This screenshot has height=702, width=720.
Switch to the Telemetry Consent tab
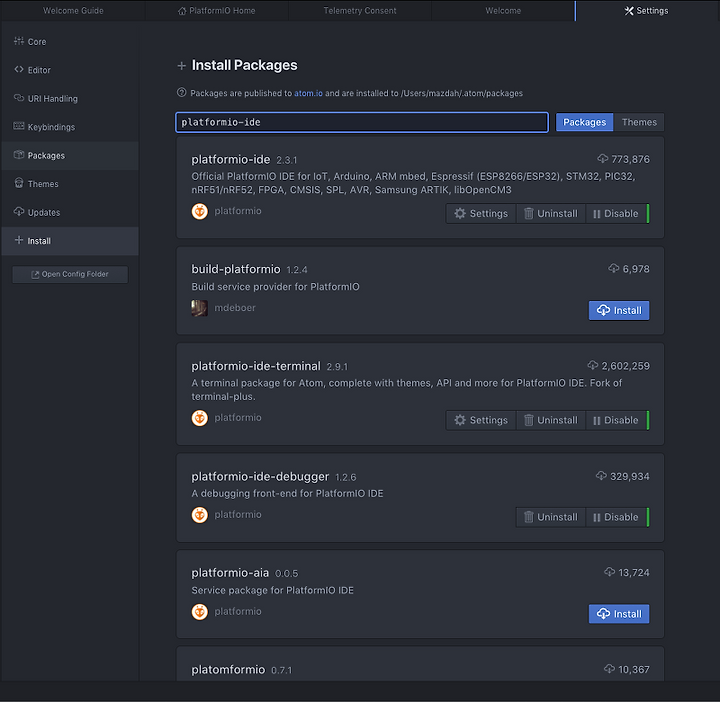point(360,11)
